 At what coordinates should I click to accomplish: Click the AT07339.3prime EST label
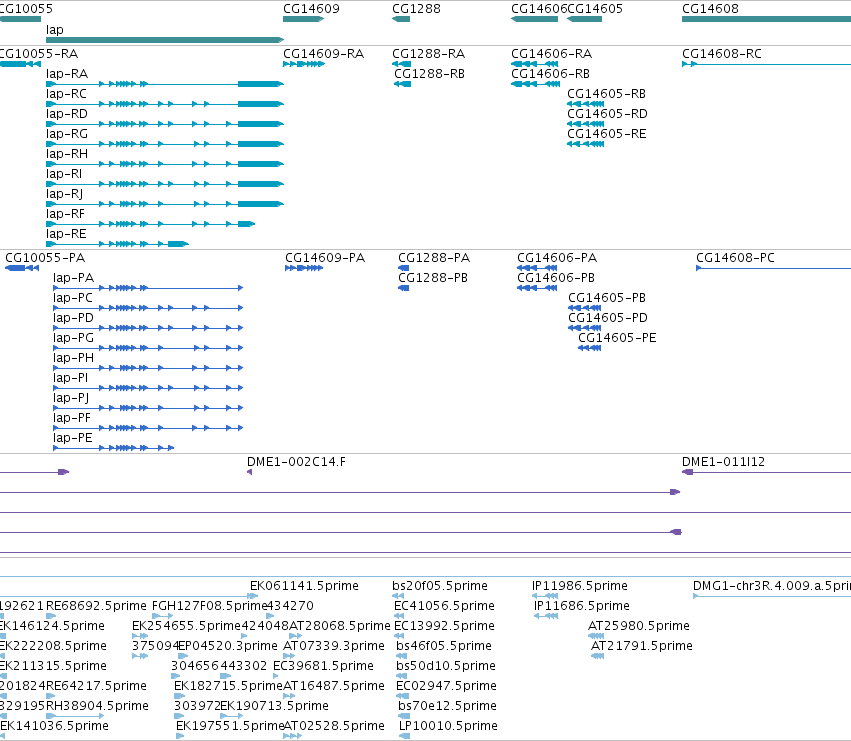pos(334,646)
